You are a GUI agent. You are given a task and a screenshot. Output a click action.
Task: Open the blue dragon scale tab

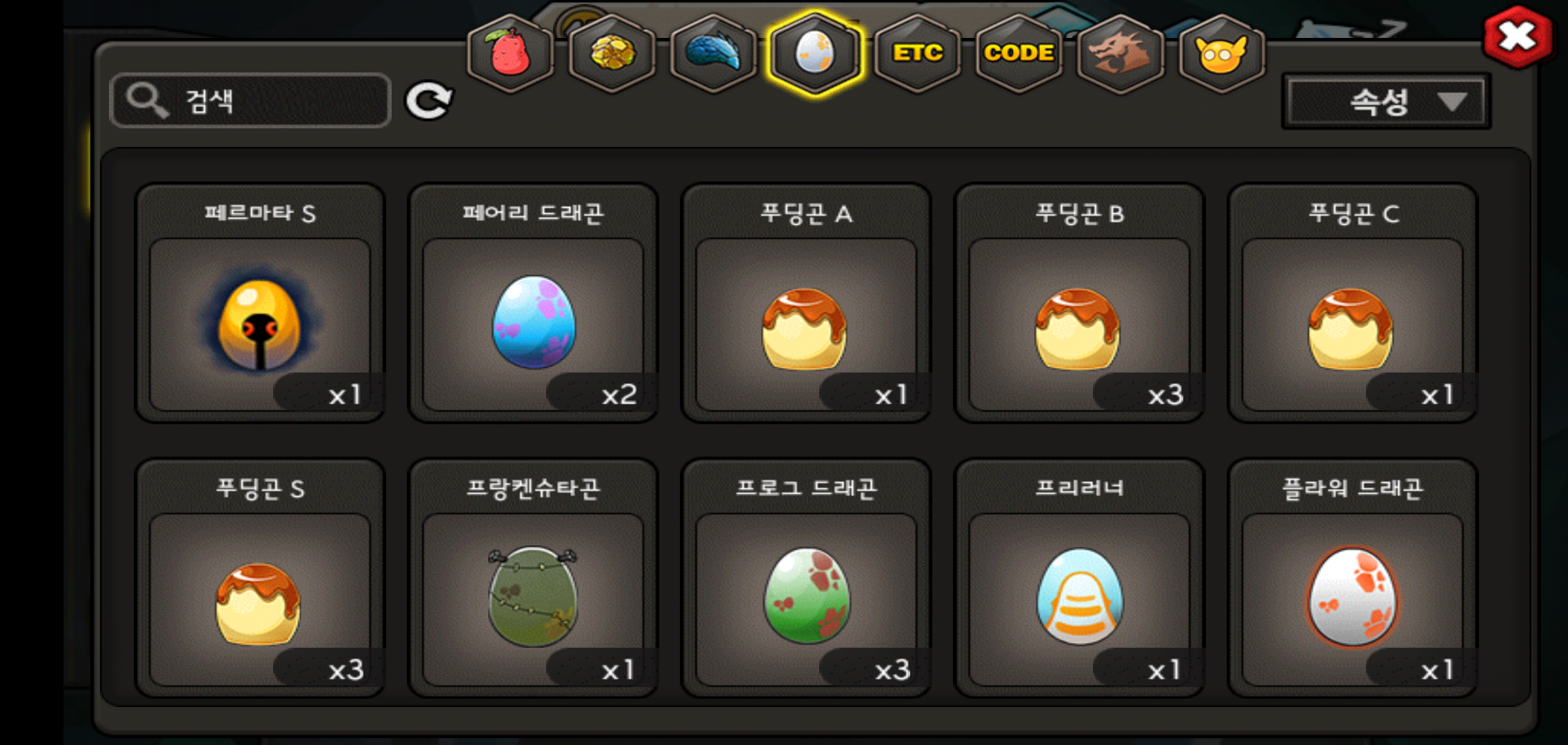coord(714,54)
